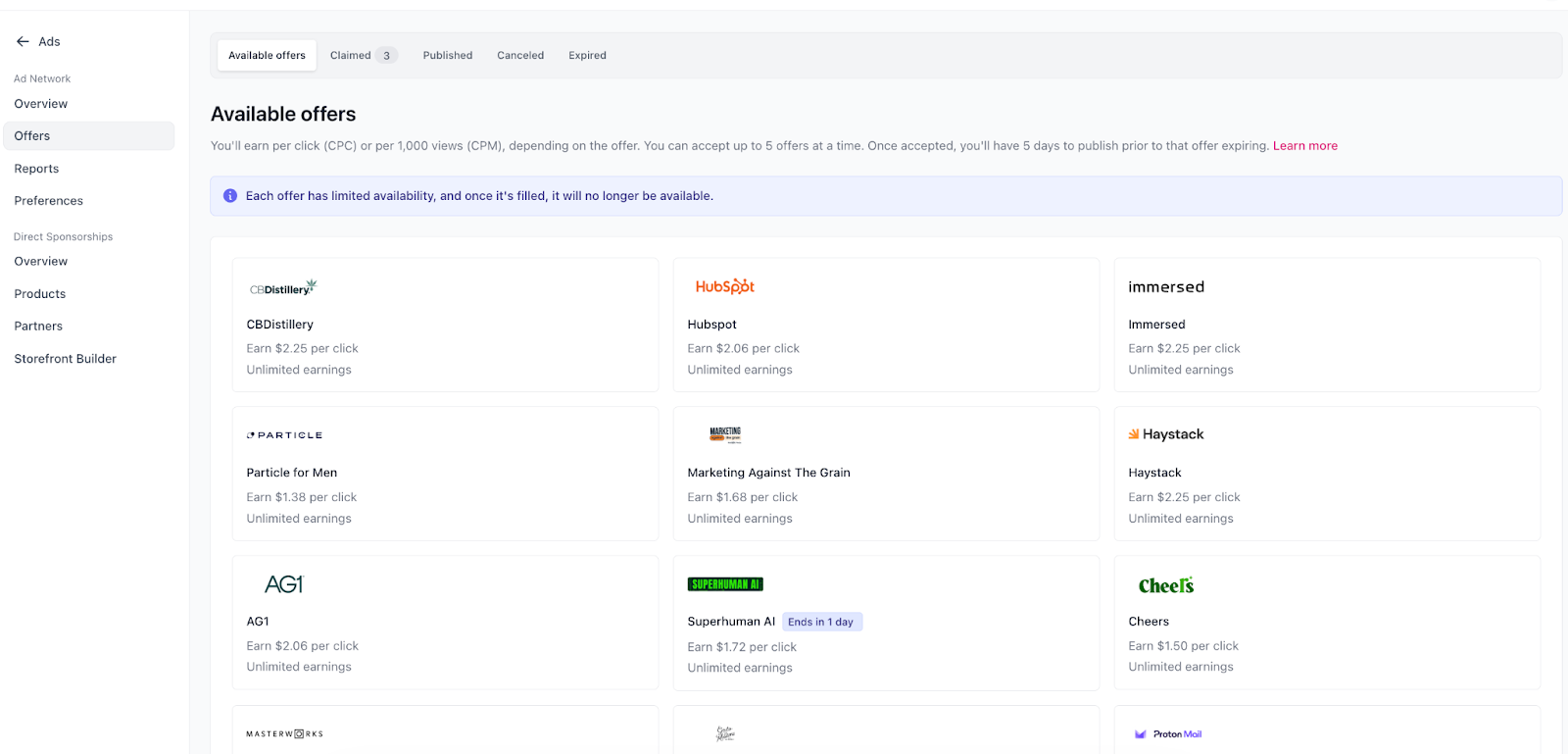Click the Cheers logo
Image resolution: width=1568 pixels, height=754 pixels.
pos(1165,585)
